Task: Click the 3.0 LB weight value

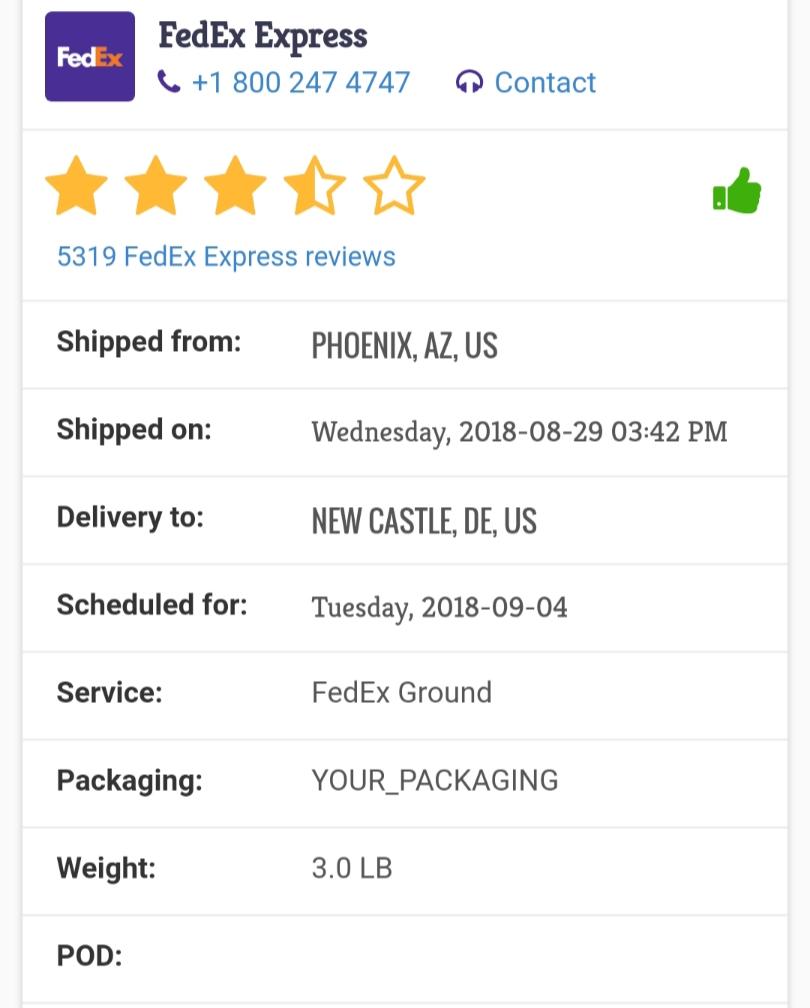Action: coord(352,867)
